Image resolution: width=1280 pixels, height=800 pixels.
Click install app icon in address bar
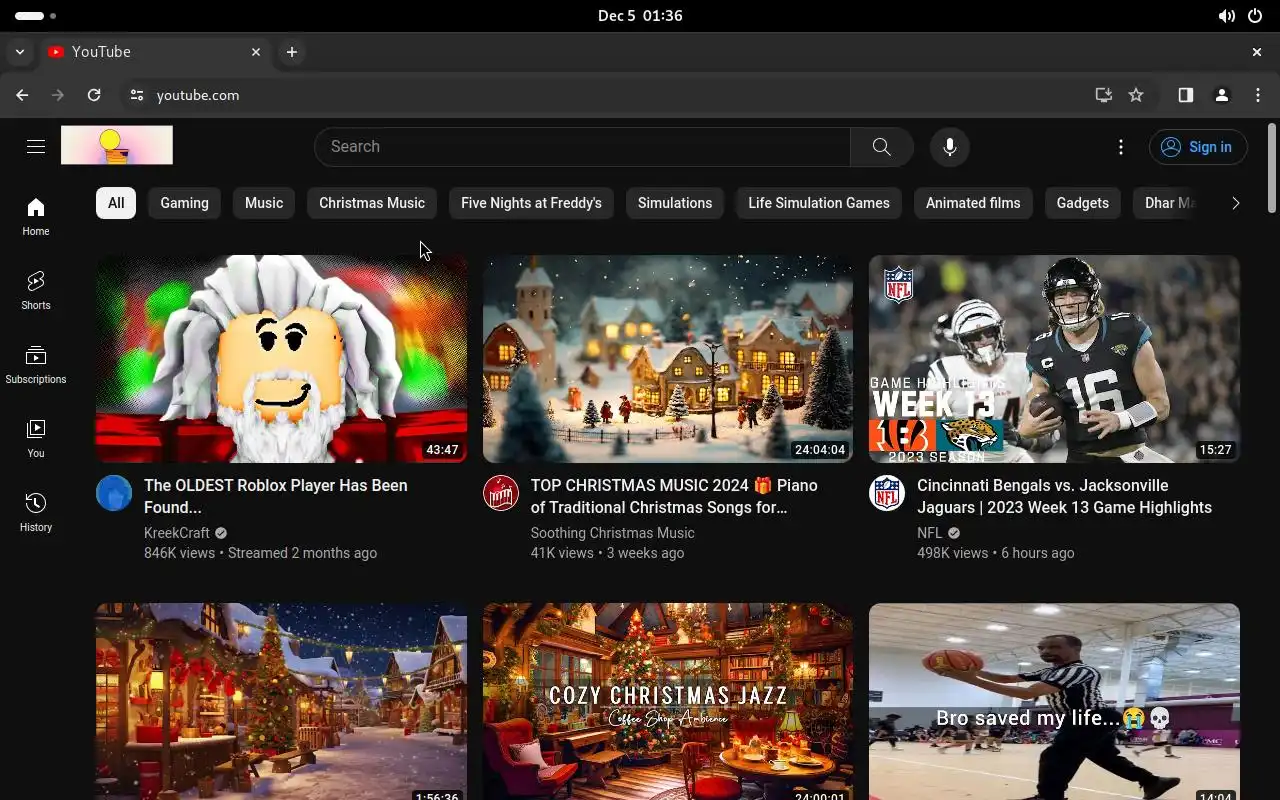tap(1103, 95)
